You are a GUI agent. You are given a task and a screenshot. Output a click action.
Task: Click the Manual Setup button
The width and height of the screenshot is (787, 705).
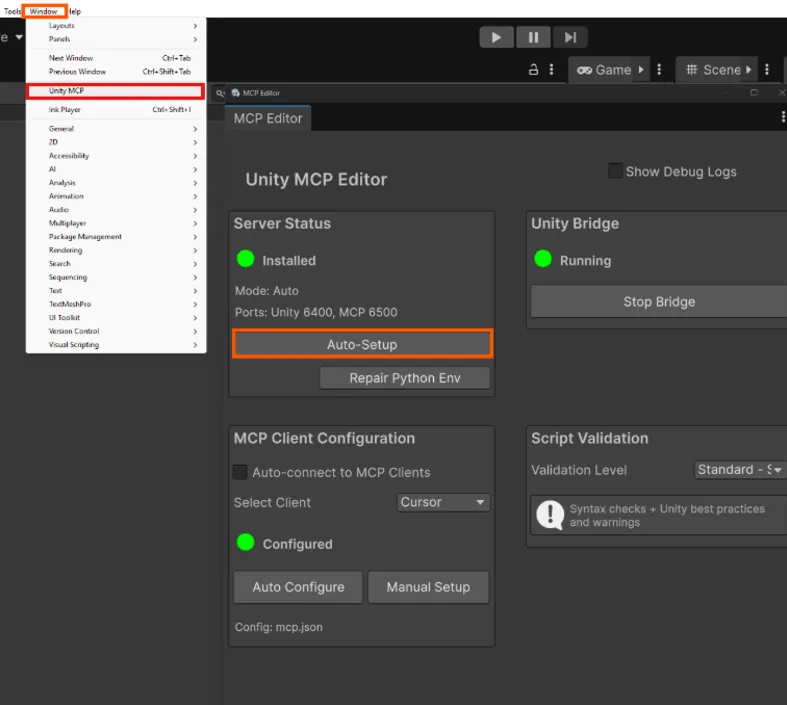[428, 587]
